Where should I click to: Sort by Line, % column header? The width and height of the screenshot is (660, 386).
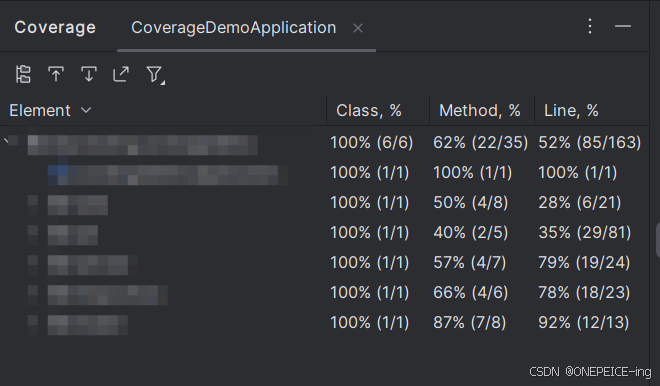(x=571, y=111)
